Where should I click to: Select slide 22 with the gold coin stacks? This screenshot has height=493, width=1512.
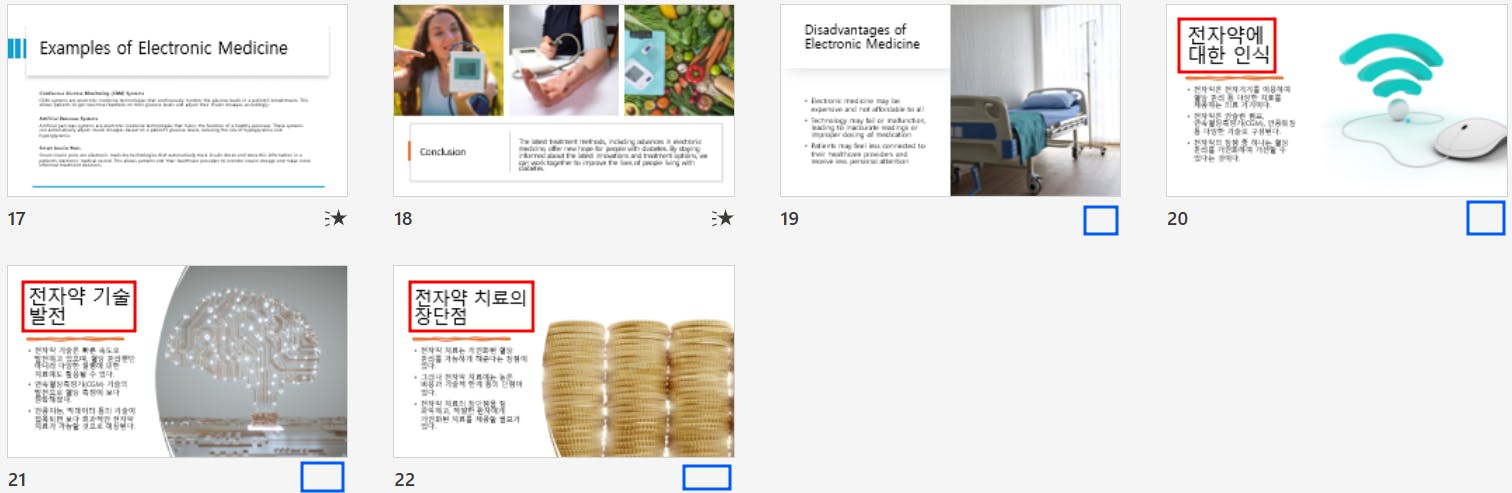pos(564,361)
